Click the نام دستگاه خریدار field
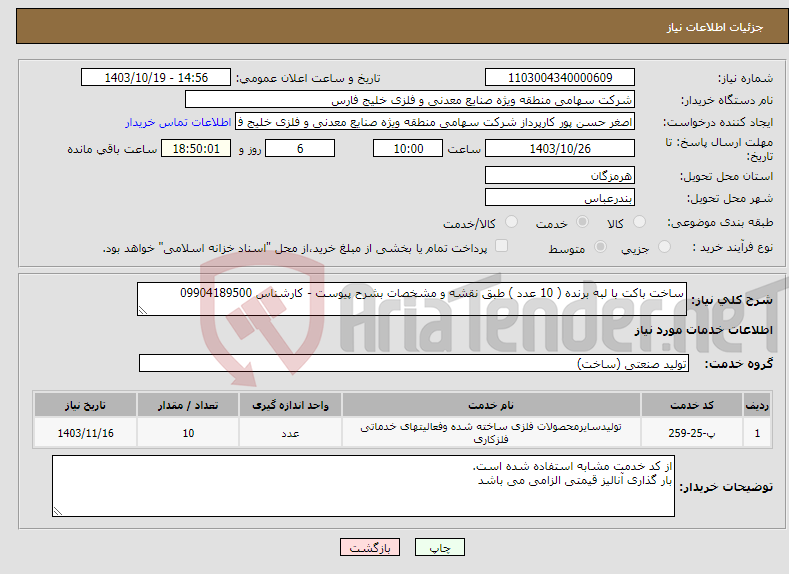 pyautogui.click(x=410, y=100)
